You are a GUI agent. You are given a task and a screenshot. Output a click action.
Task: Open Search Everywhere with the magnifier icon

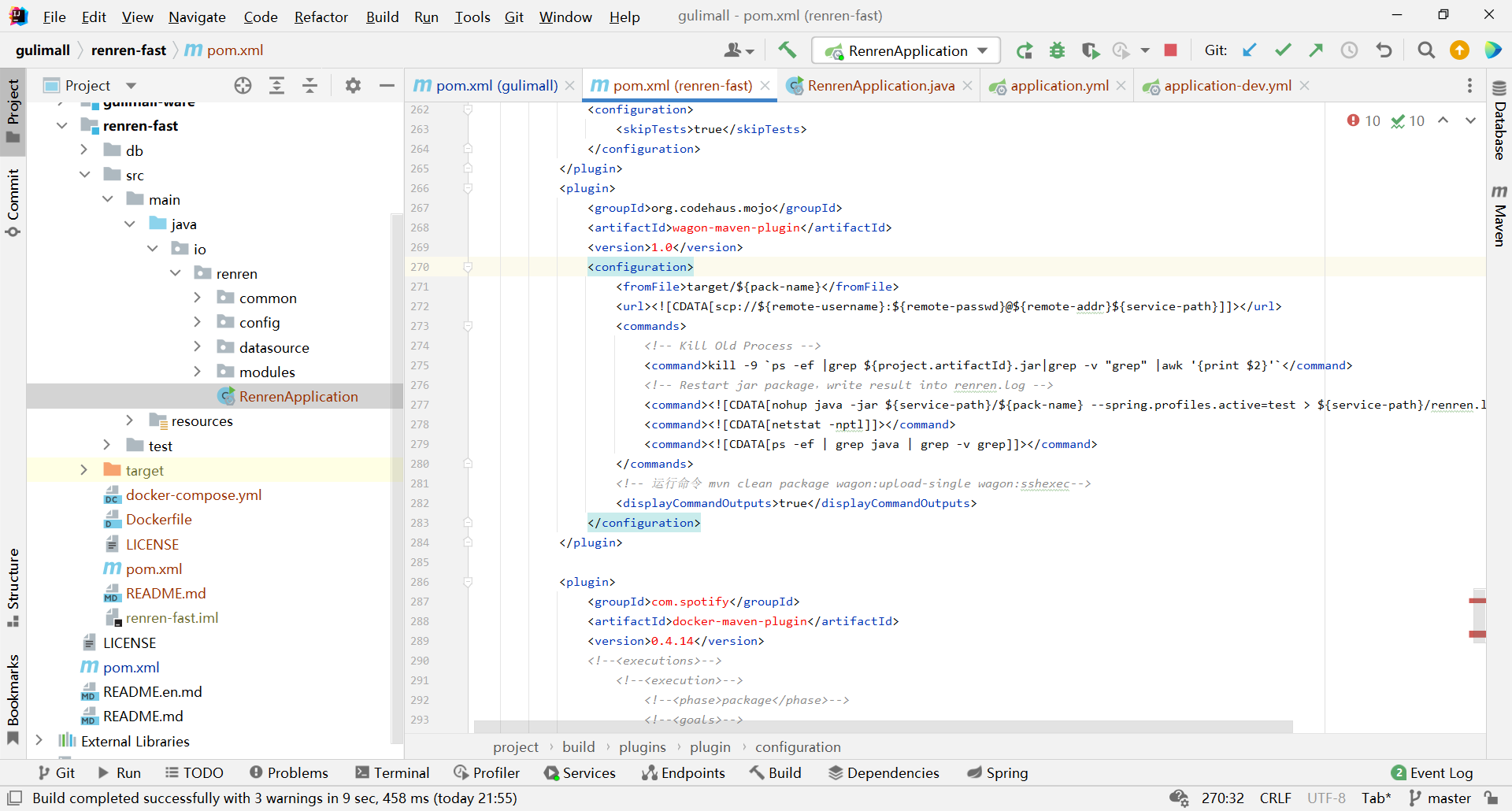click(1425, 50)
